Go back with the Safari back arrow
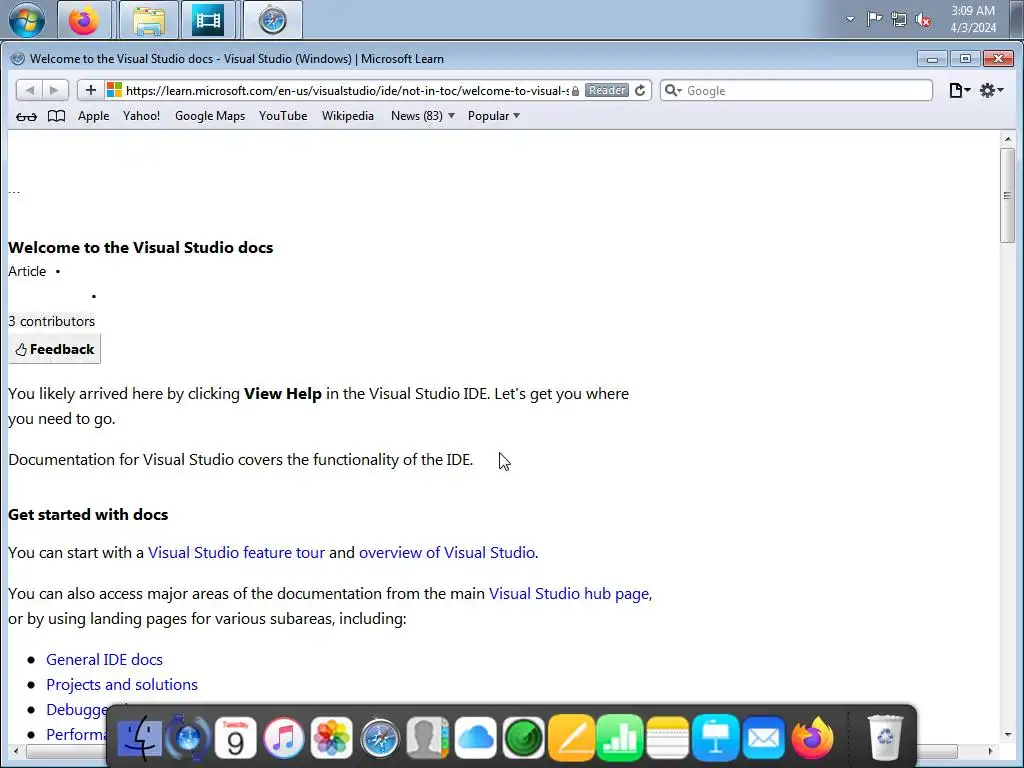1024x768 pixels. pyautogui.click(x=29, y=90)
